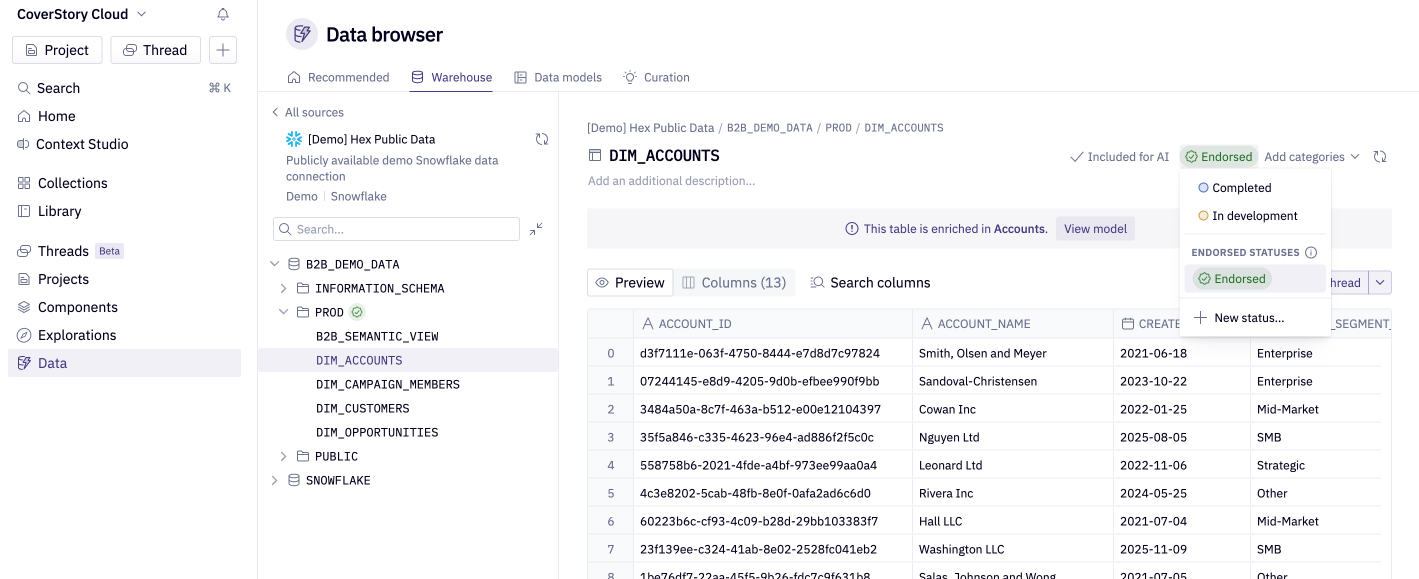
Task: Toggle the In development status
Action: (1254, 215)
